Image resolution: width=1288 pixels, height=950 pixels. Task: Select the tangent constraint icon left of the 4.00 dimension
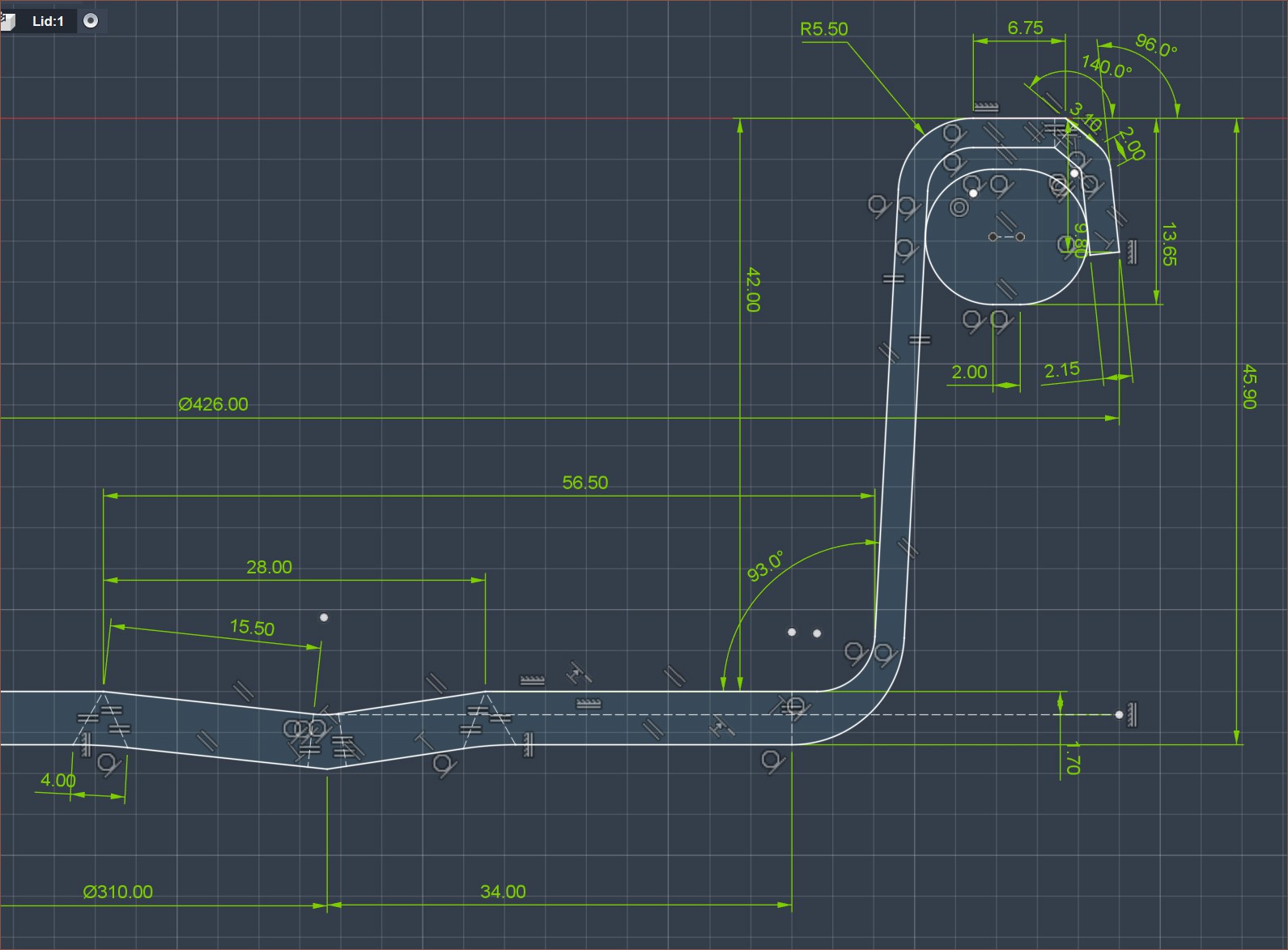click(x=107, y=762)
